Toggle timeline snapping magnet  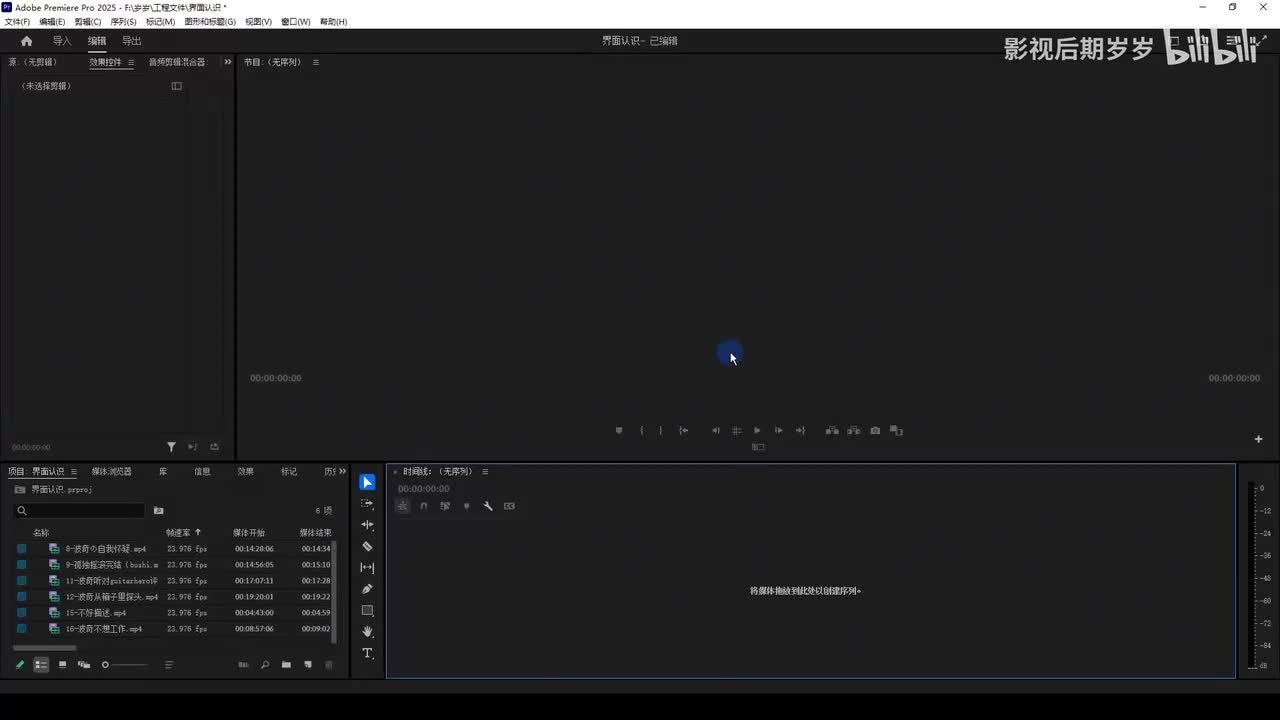(424, 506)
